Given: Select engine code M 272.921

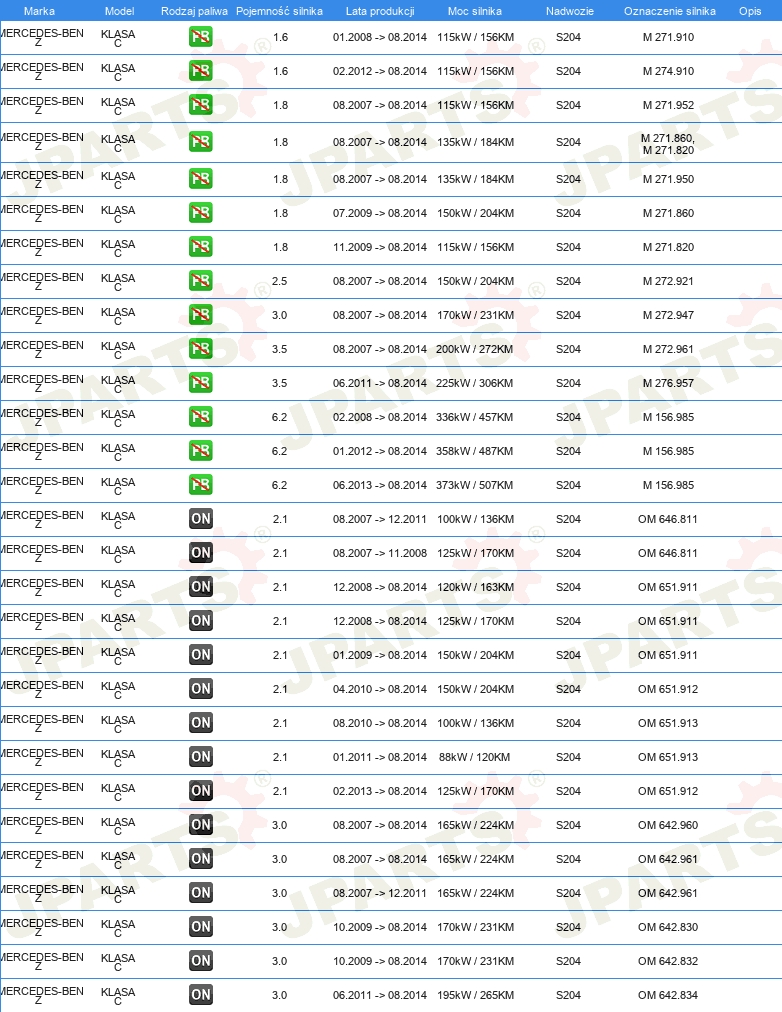Looking at the screenshot, I should (668, 281).
